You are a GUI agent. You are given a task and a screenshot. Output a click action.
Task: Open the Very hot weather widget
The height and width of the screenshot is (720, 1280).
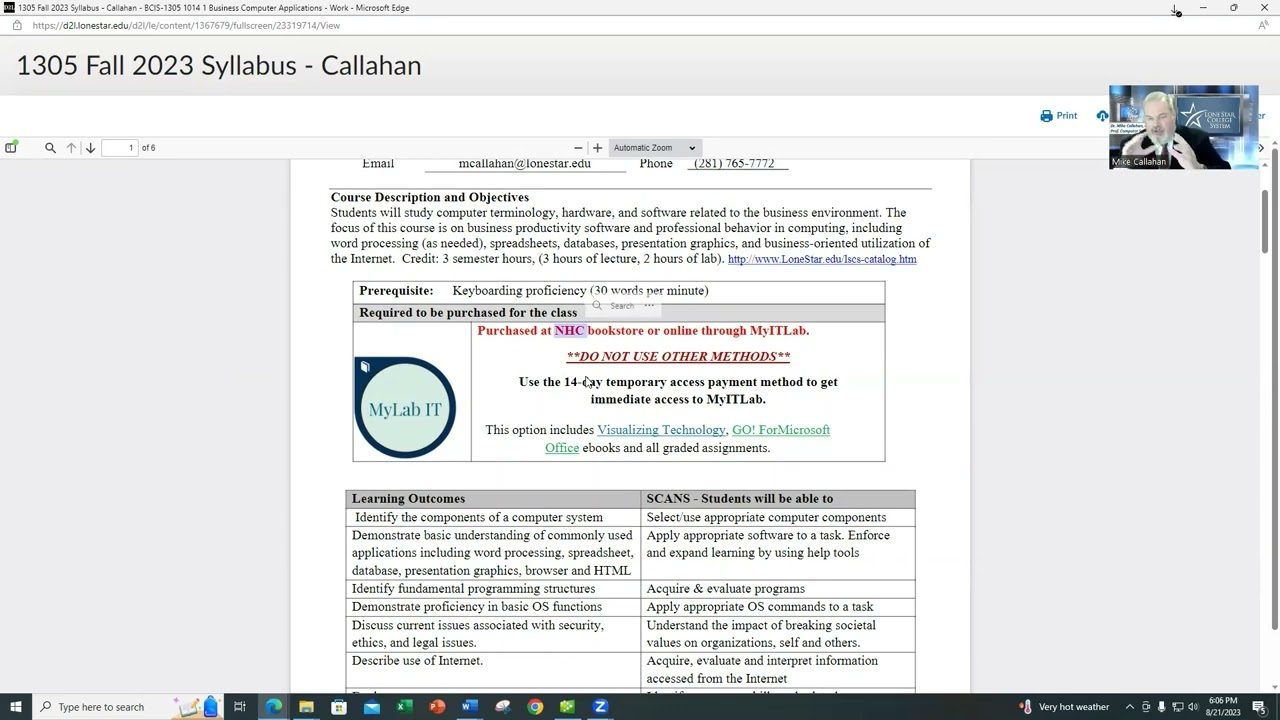pos(1064,707)
